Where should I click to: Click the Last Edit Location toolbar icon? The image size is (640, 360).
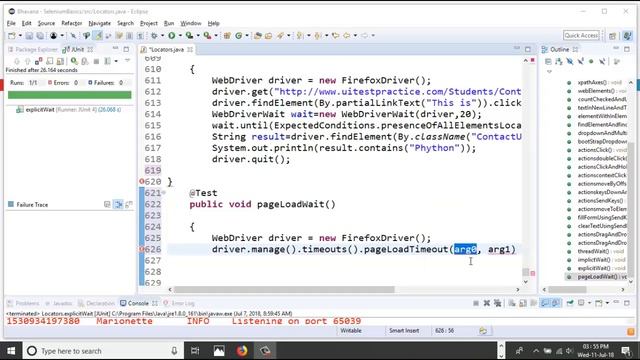click(x=336, y=36)
